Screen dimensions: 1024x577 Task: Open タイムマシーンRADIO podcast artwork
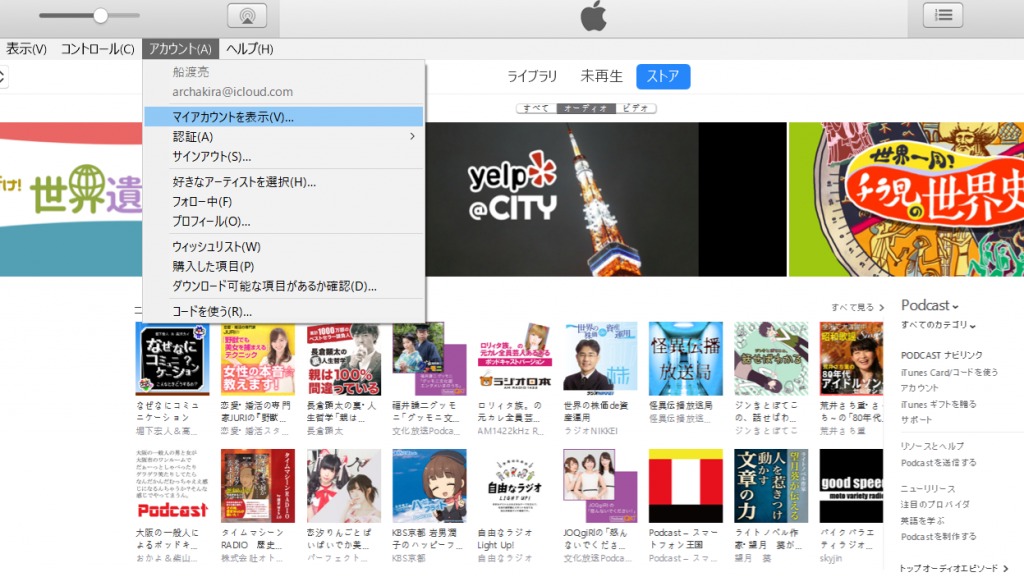[257, 486]
